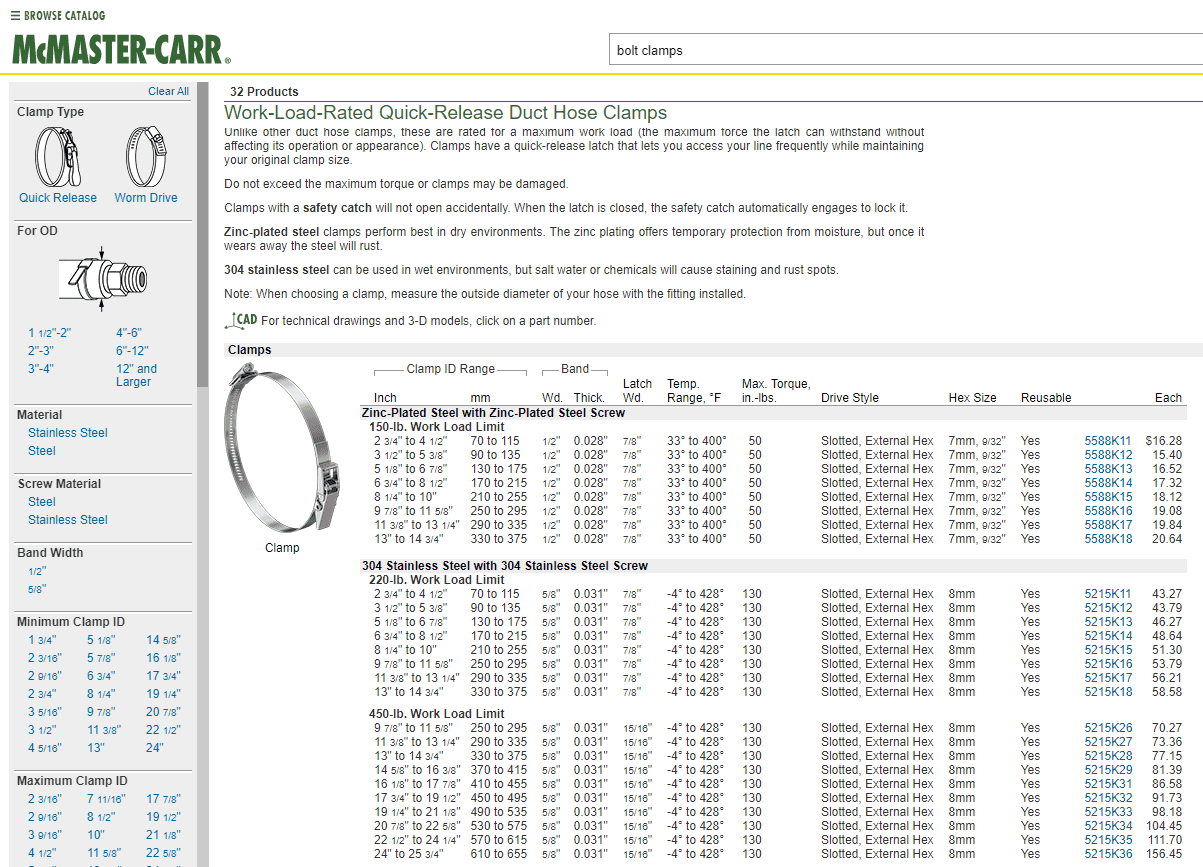Open part number 5588K16

tap(1108, 511)
